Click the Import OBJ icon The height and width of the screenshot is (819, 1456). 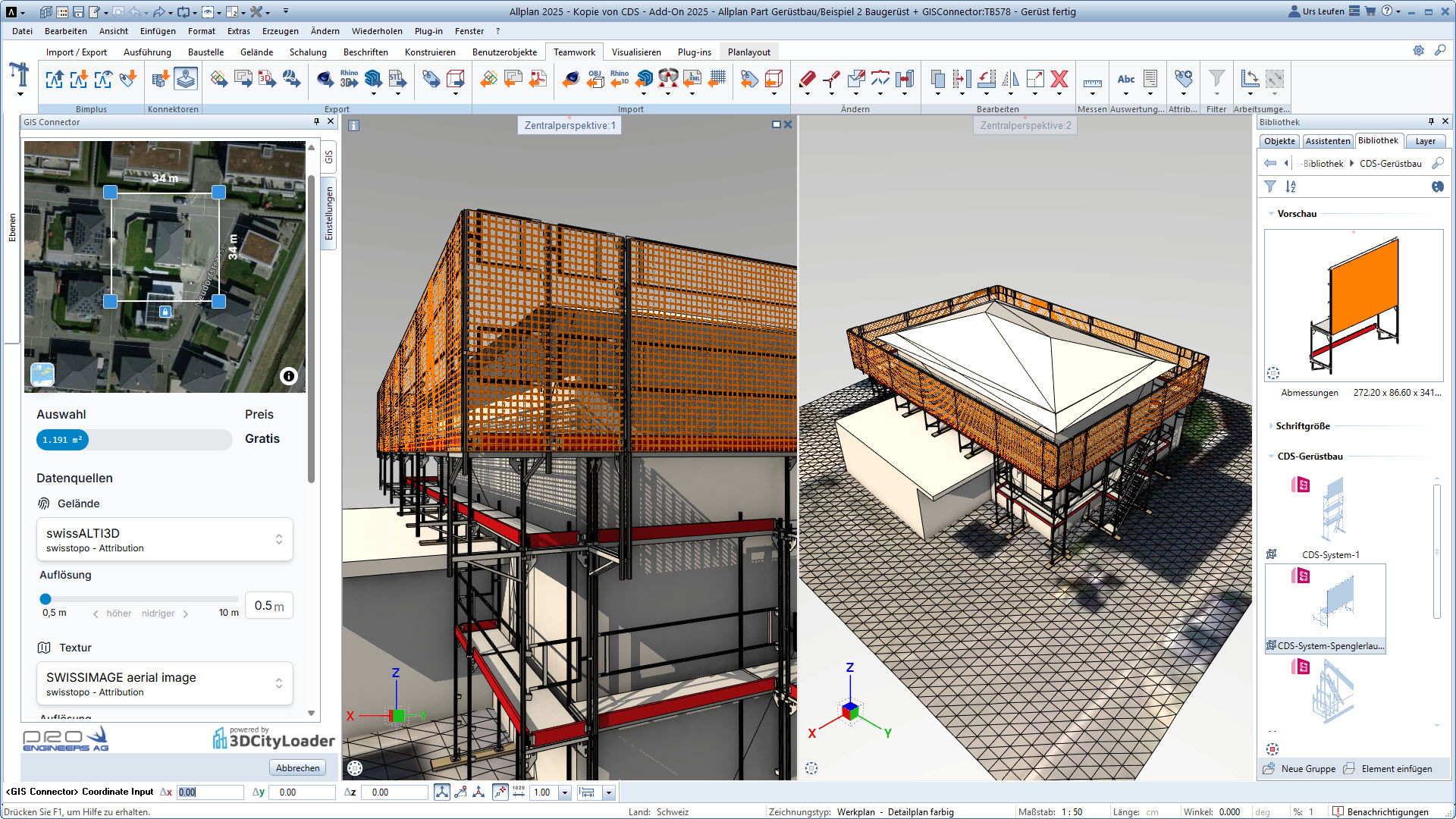[x=595, y=78]
